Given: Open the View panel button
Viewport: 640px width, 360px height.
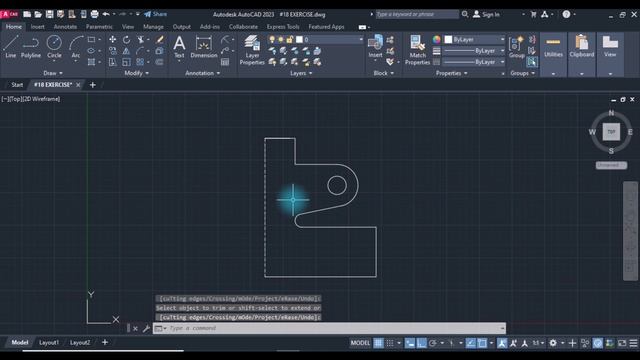Looking at the screenshot, I should 610,55.
